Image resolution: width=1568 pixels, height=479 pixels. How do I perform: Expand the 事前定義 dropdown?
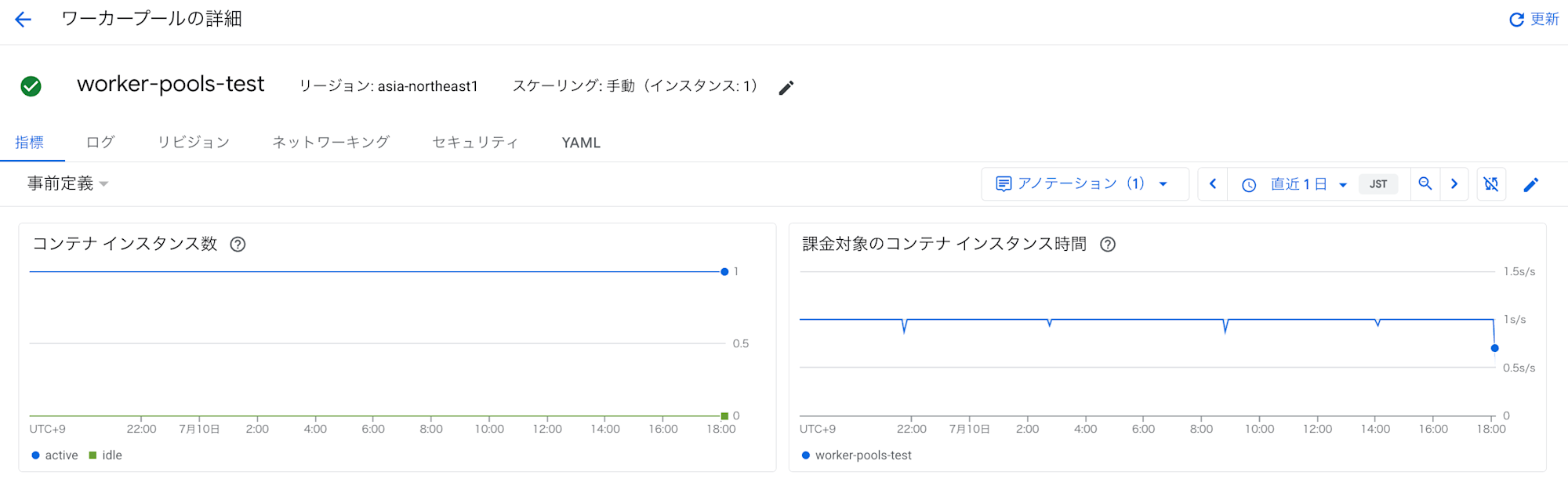(x=67, y=183)
